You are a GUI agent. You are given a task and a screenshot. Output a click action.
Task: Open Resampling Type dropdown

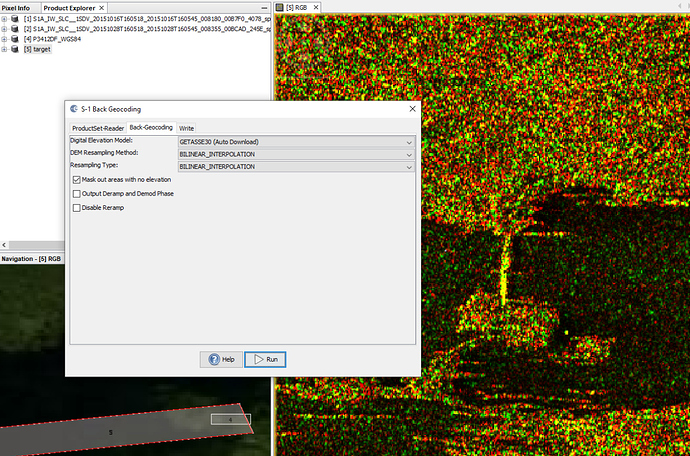click(x=296, y=167)
